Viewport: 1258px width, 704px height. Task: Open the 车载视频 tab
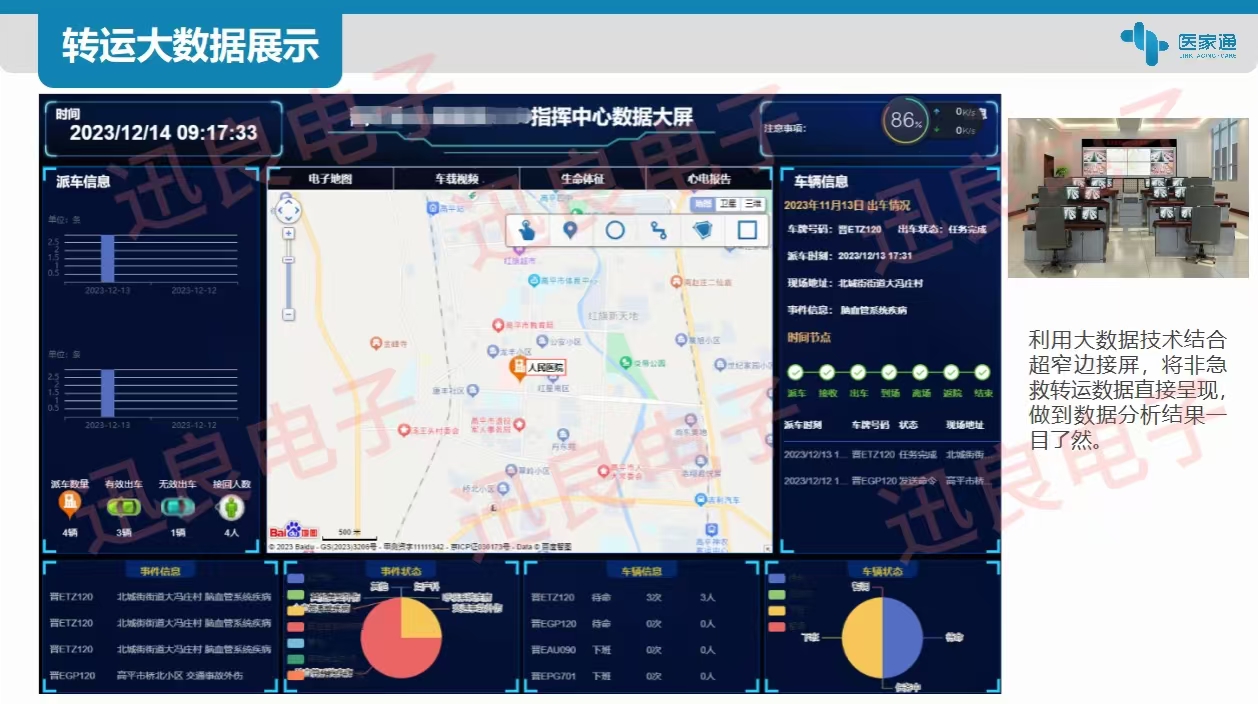(x=456, y=179)
